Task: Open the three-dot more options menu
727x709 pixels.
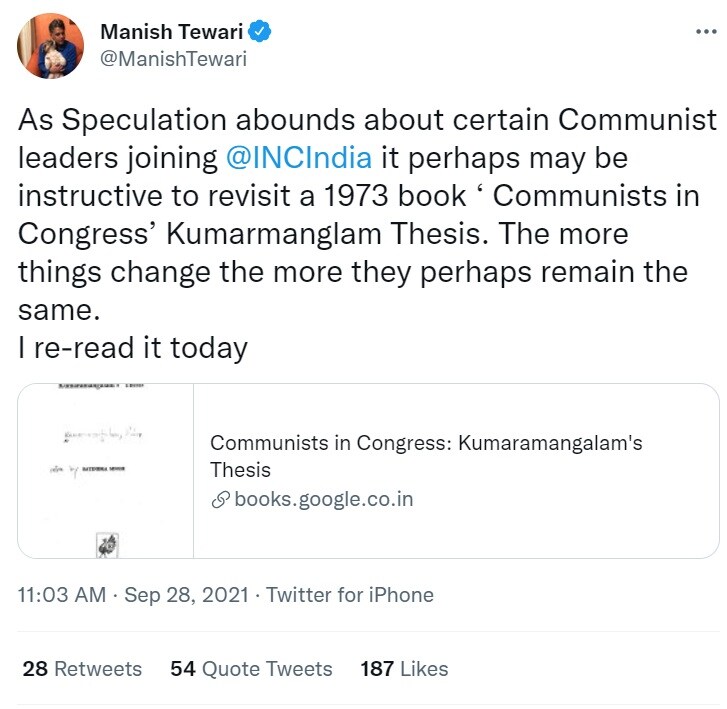Action: click(706, 32)
